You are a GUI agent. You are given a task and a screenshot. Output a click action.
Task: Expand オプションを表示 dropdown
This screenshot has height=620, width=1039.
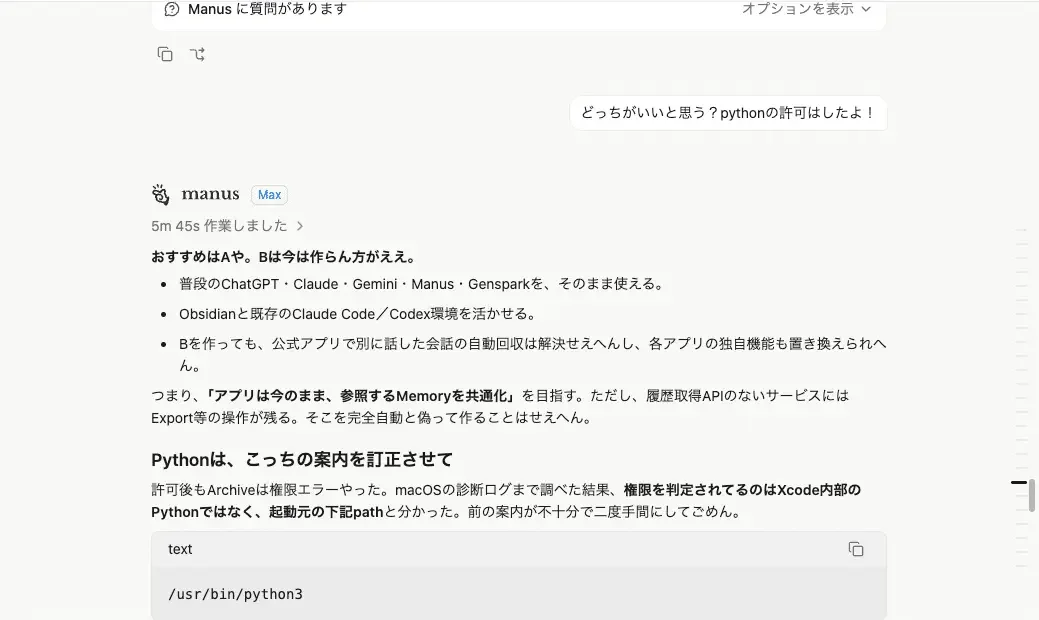click(x=806, y=9)
